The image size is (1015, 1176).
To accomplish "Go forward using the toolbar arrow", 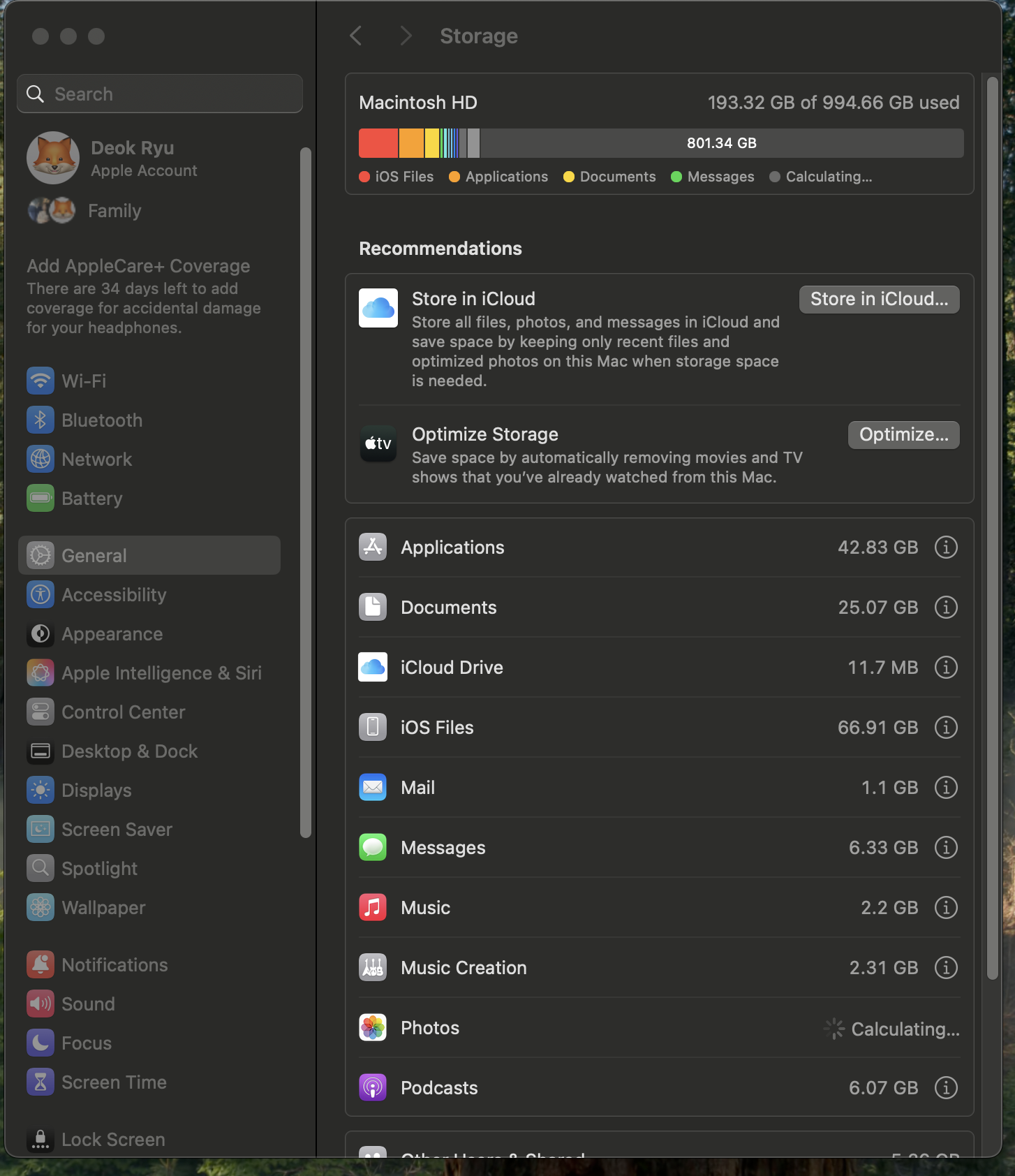I will click(x=406, y=36).
